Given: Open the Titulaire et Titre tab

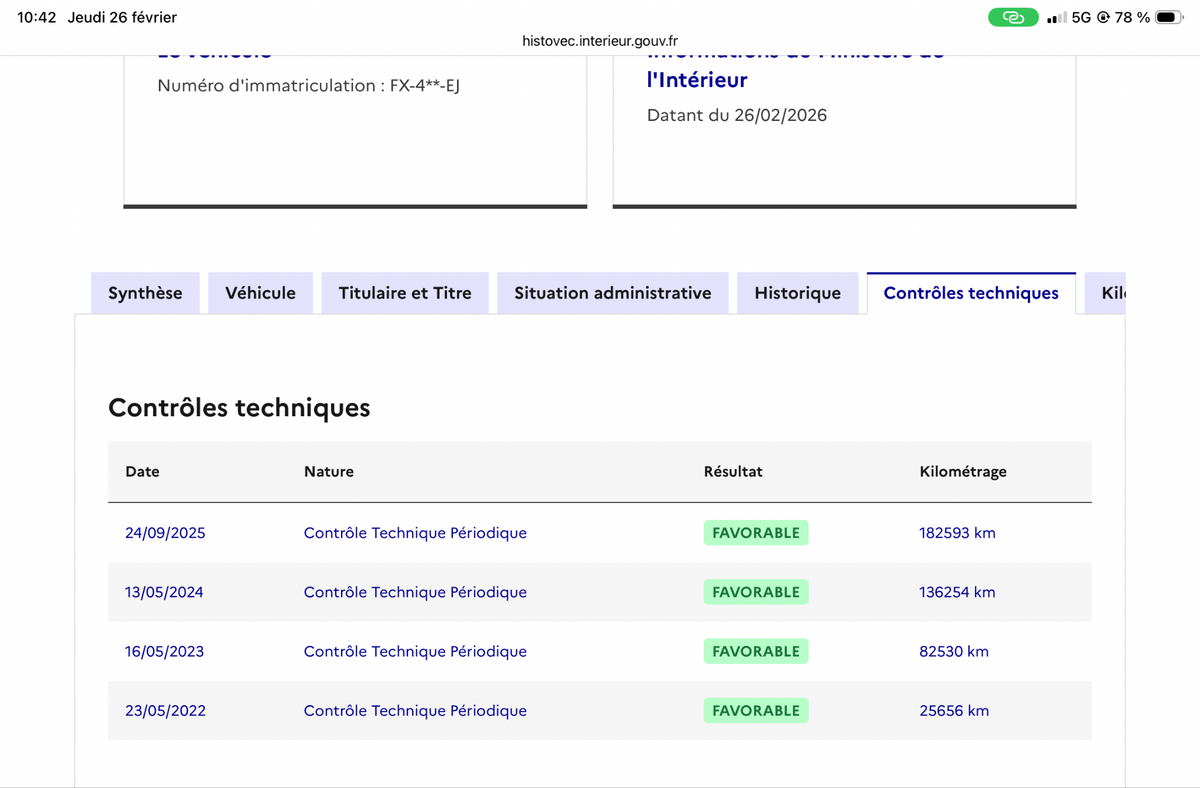Looking at the screenshot, I should [405, 293].
